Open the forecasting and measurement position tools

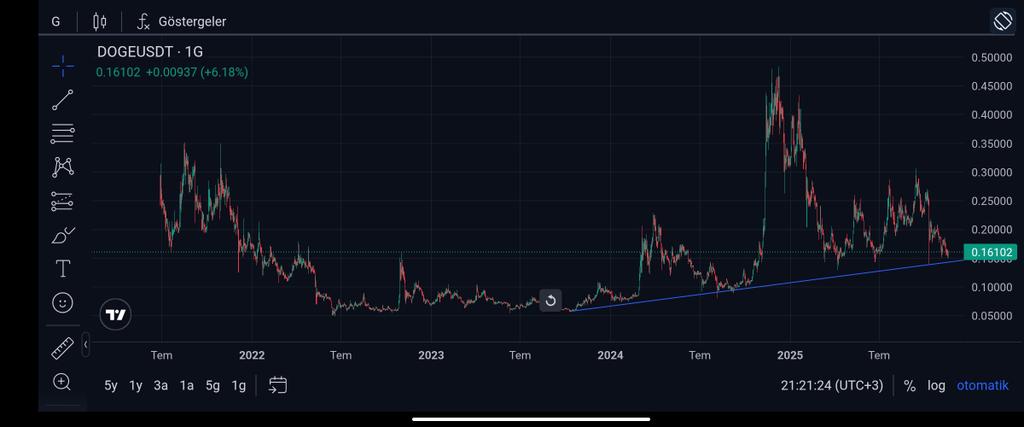click(63, 201)
